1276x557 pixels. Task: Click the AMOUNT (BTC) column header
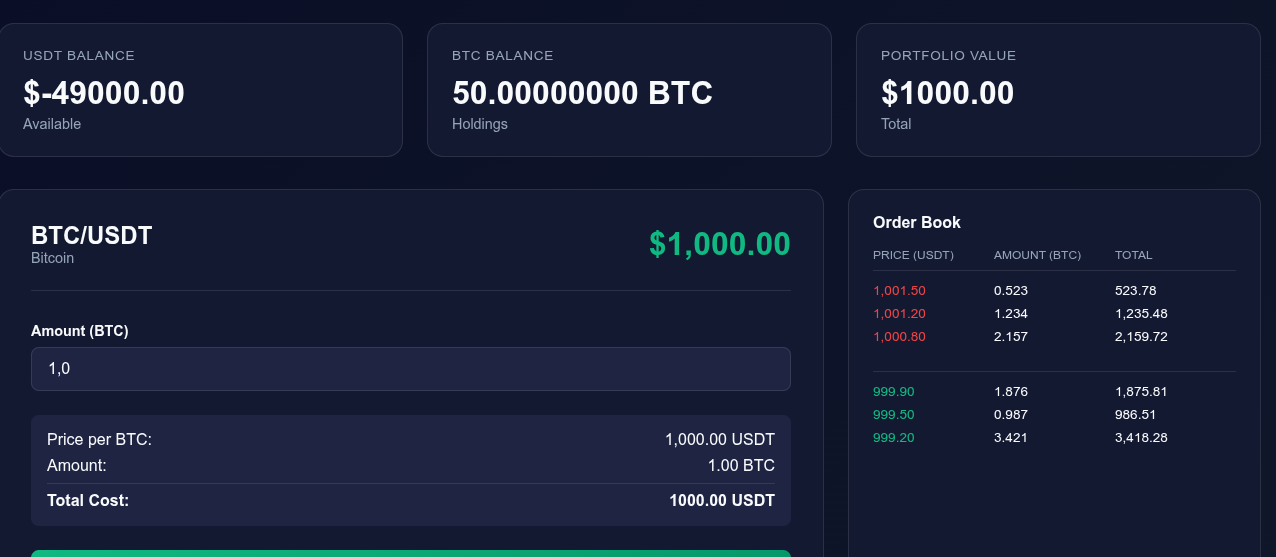[x=1037, y=255]
